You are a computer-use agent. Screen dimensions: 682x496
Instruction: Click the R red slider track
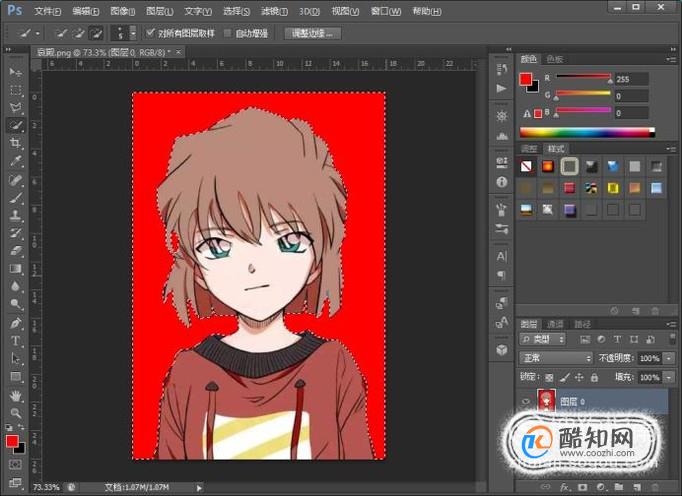(583, 77)
